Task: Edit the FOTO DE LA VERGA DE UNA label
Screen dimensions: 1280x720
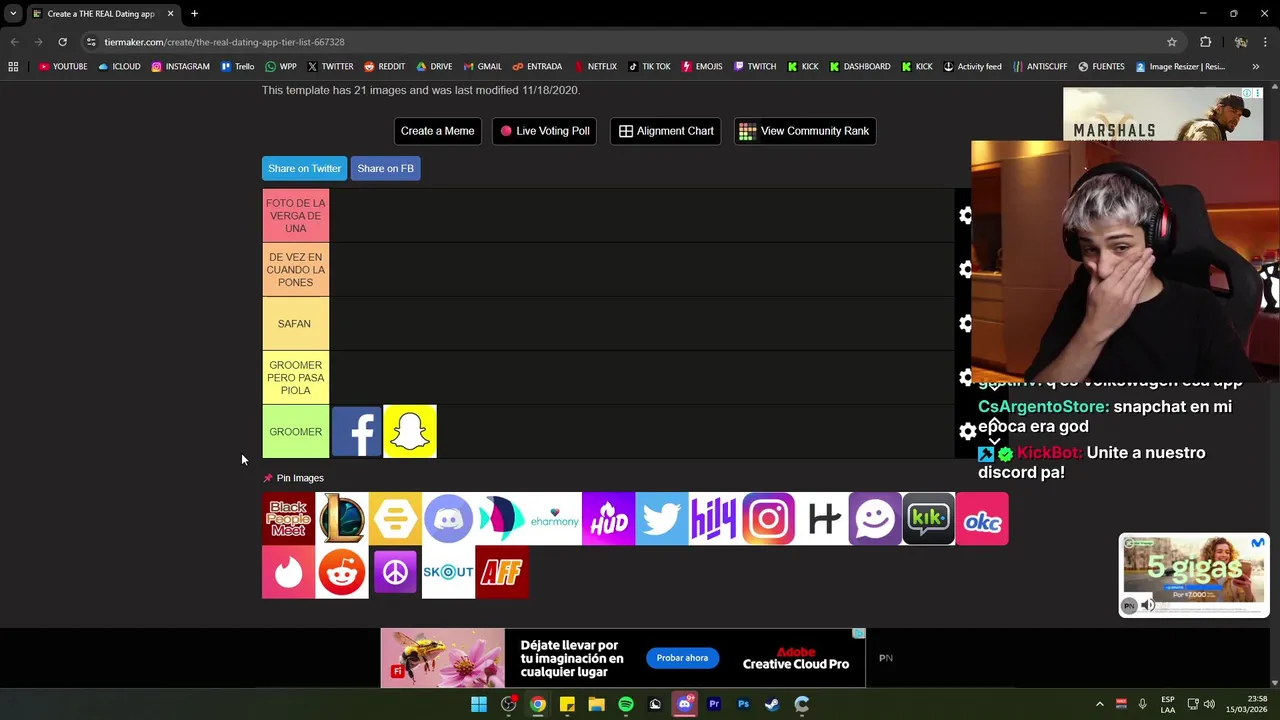Action: click(x=295, y=216)
